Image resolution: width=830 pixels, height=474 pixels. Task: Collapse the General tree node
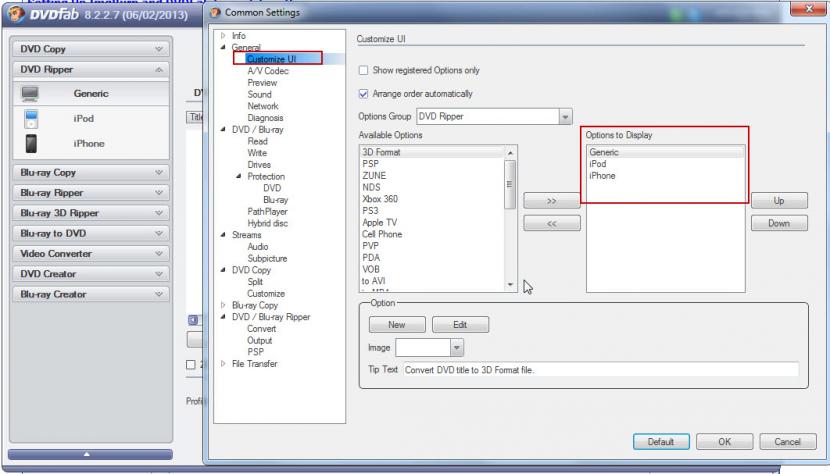pyautogui.click(x=223, y=47)
